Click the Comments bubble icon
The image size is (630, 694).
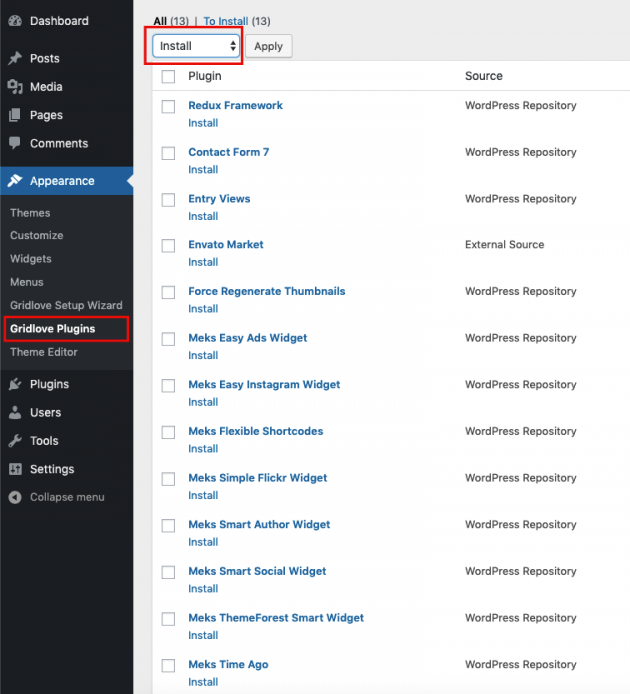pyautogui.click(x=15, y=143)
